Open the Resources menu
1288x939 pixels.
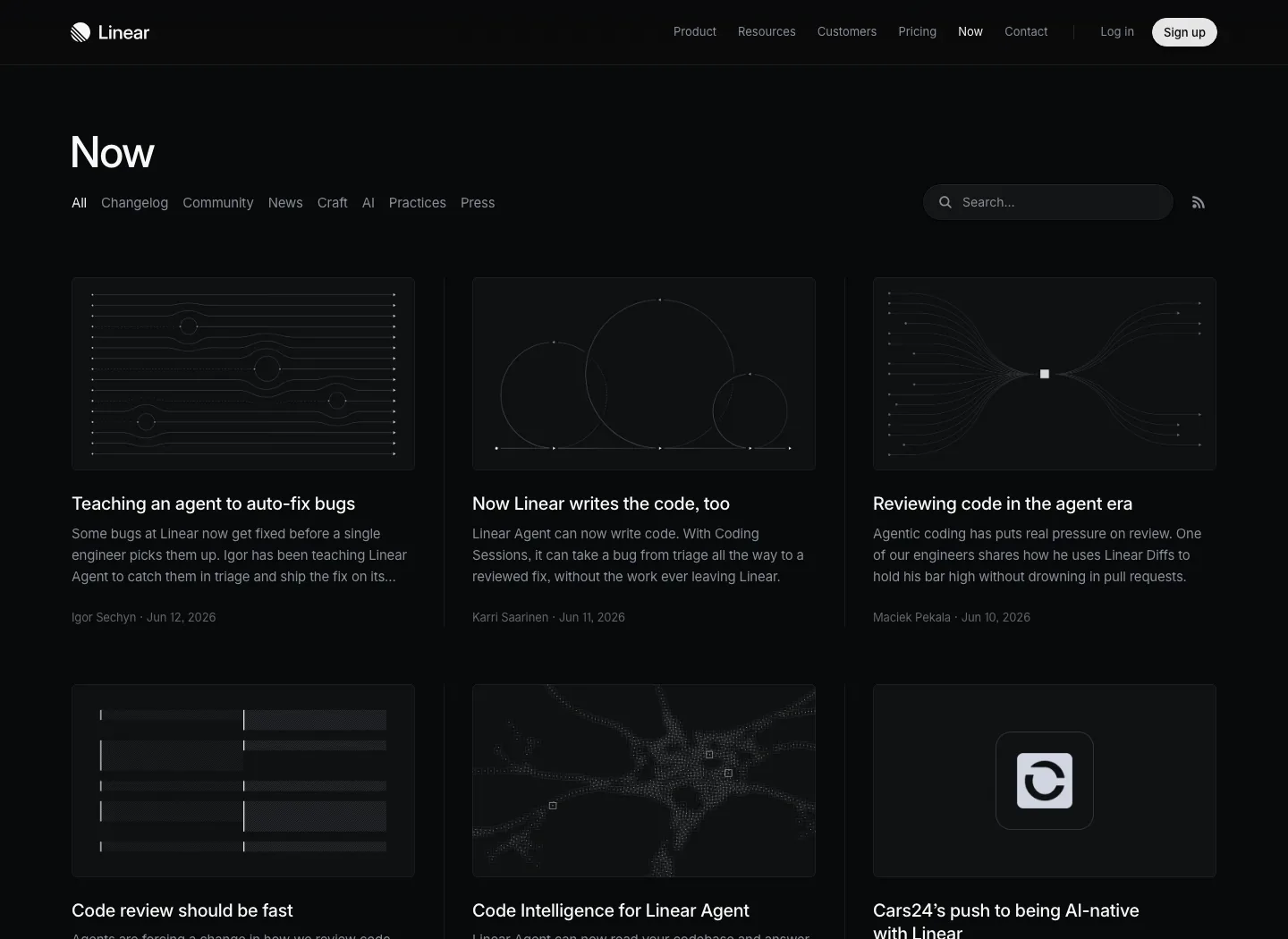coord(767,31)
